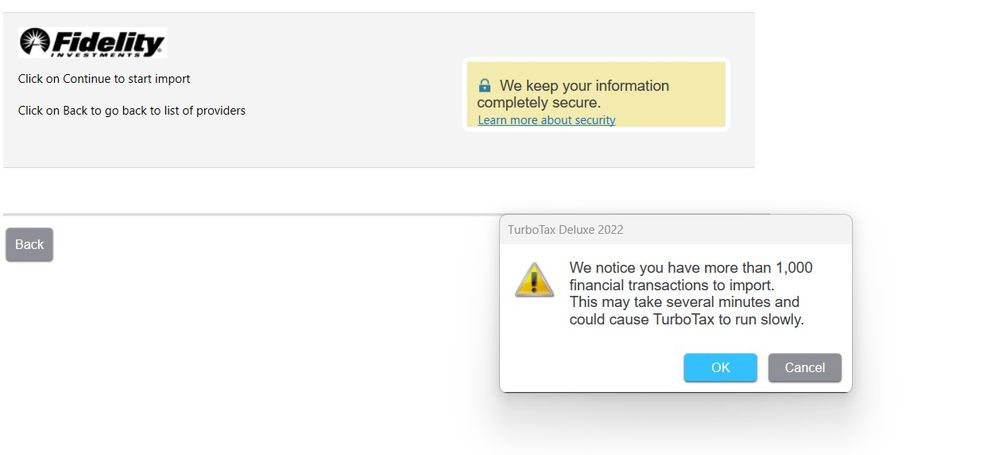Select the 'more than 1,000' warning line
The height and width of the screenshot is (455, 999).
[691, 268]
